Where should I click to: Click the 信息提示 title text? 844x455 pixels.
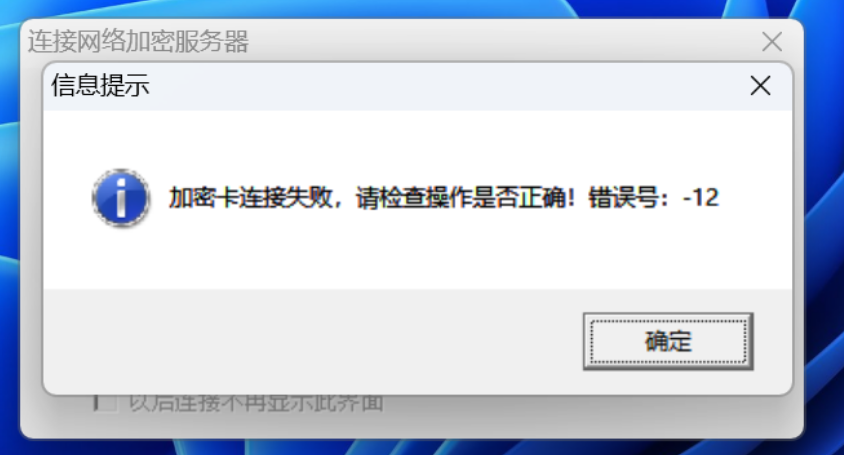(x=100, y=86)
